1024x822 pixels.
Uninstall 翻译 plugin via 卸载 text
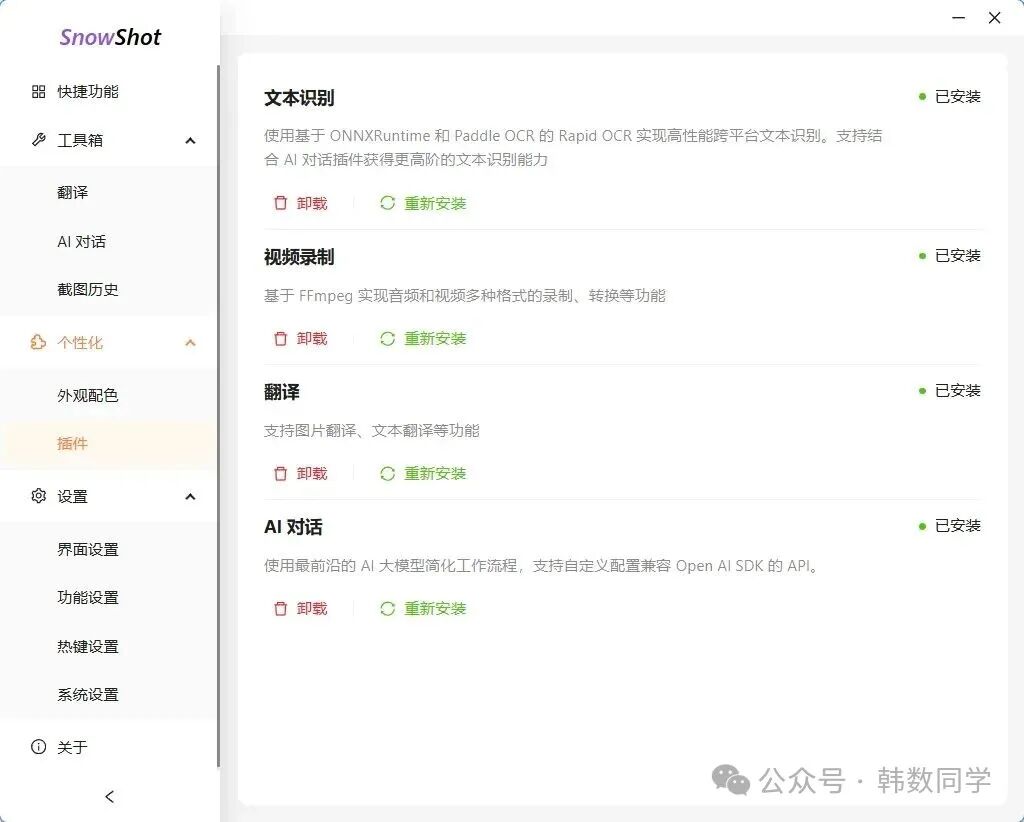[312, 473]
